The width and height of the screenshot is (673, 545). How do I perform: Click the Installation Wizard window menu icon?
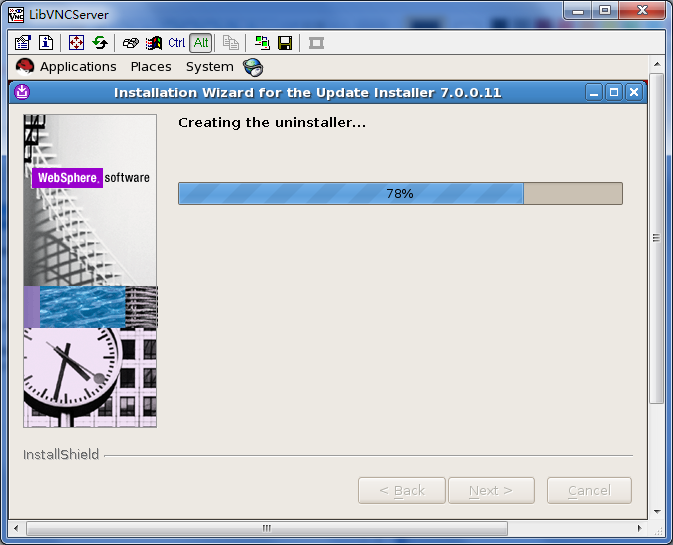point(22,92)
